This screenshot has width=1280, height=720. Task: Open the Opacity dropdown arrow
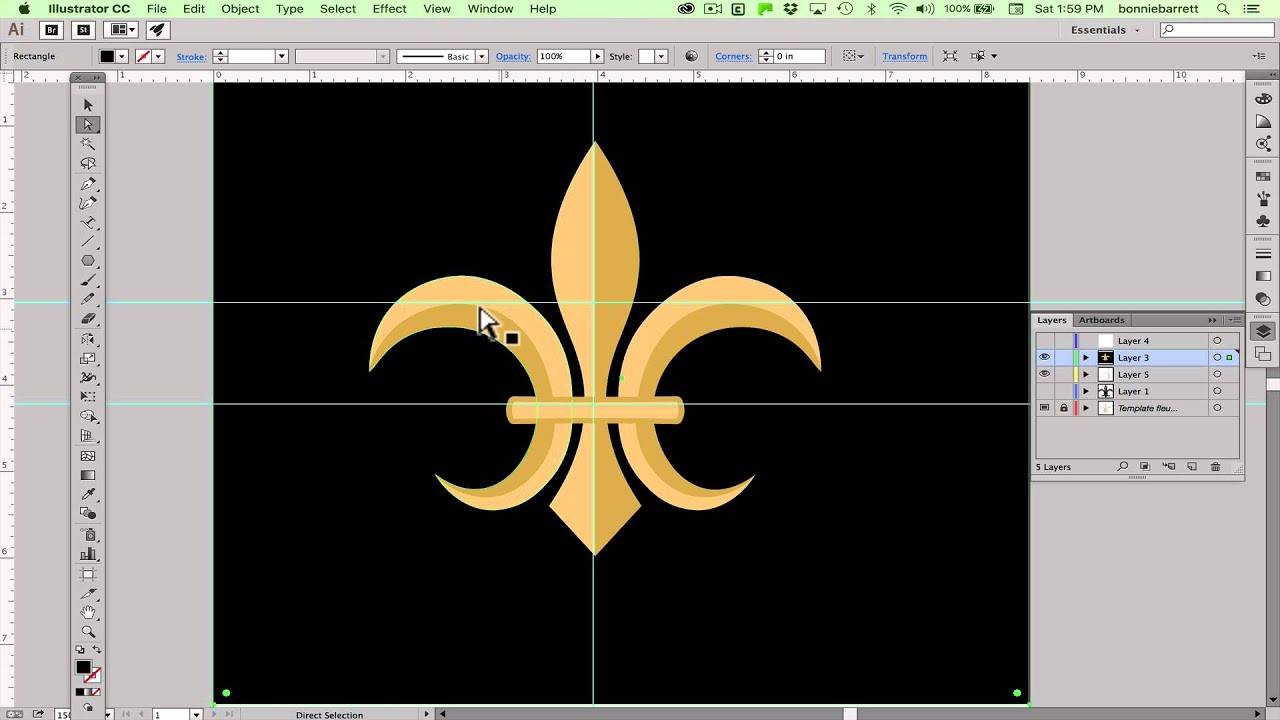coord(597,56)
